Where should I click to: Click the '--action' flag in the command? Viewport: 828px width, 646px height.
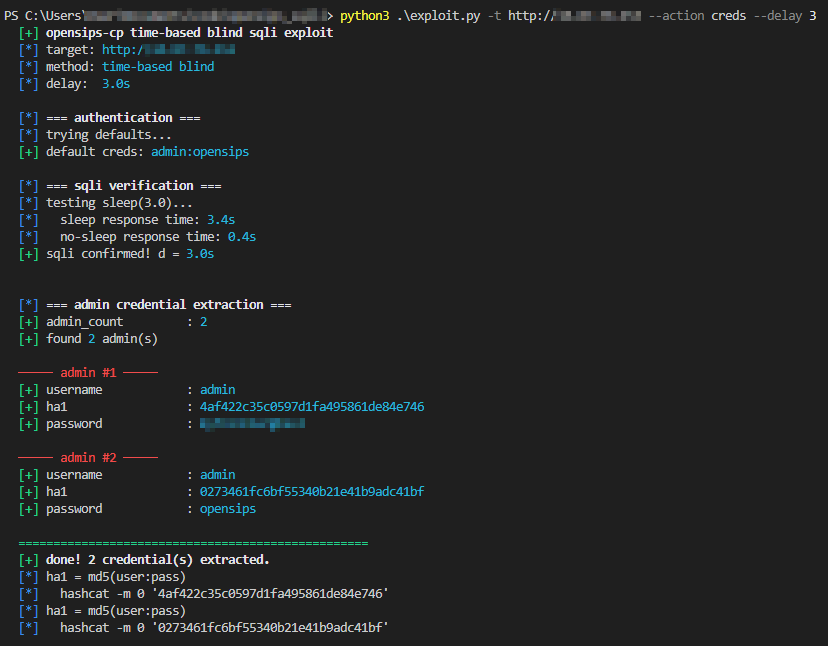coord(676,16)
